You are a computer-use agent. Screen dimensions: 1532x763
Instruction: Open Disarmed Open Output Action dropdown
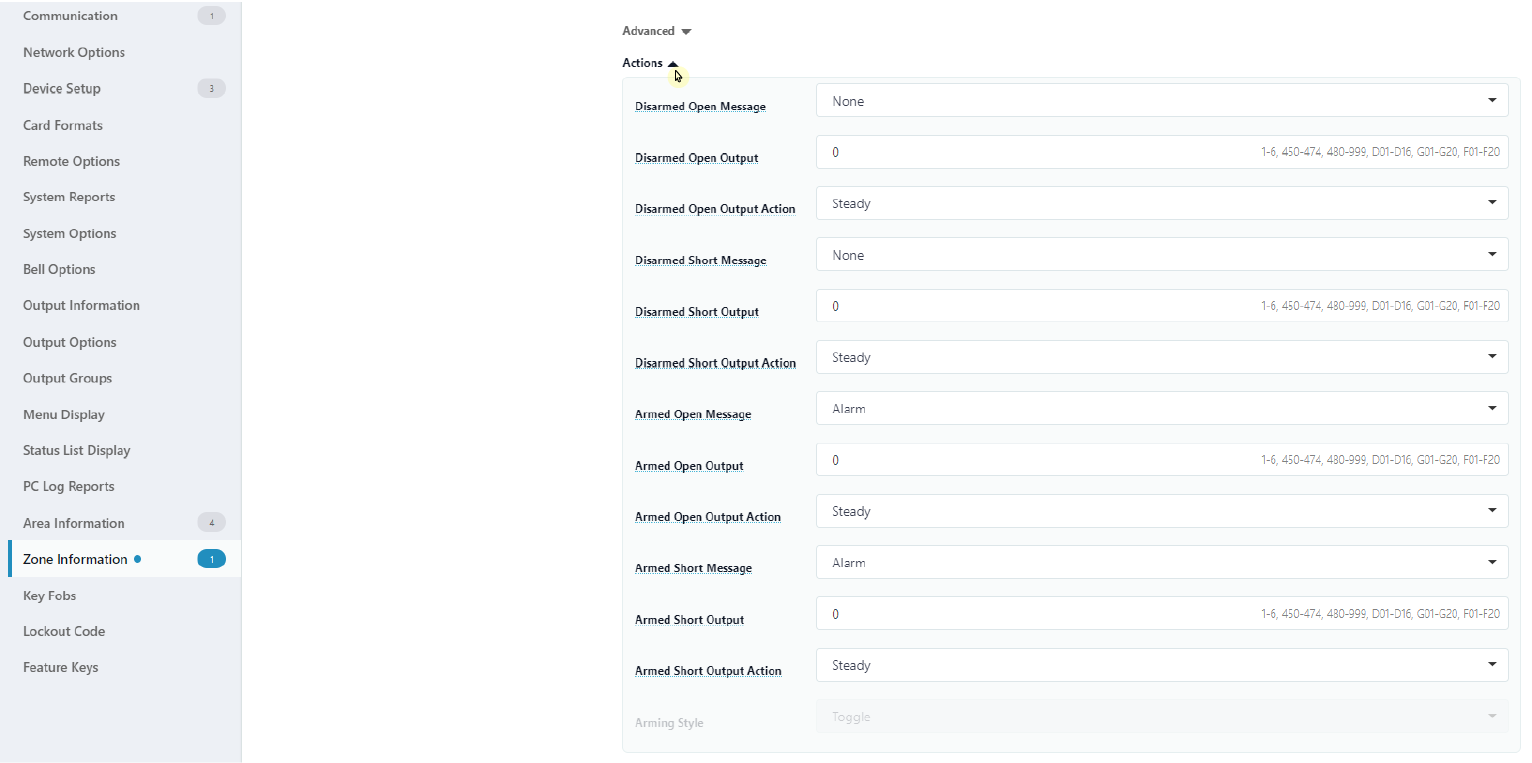1161,204
